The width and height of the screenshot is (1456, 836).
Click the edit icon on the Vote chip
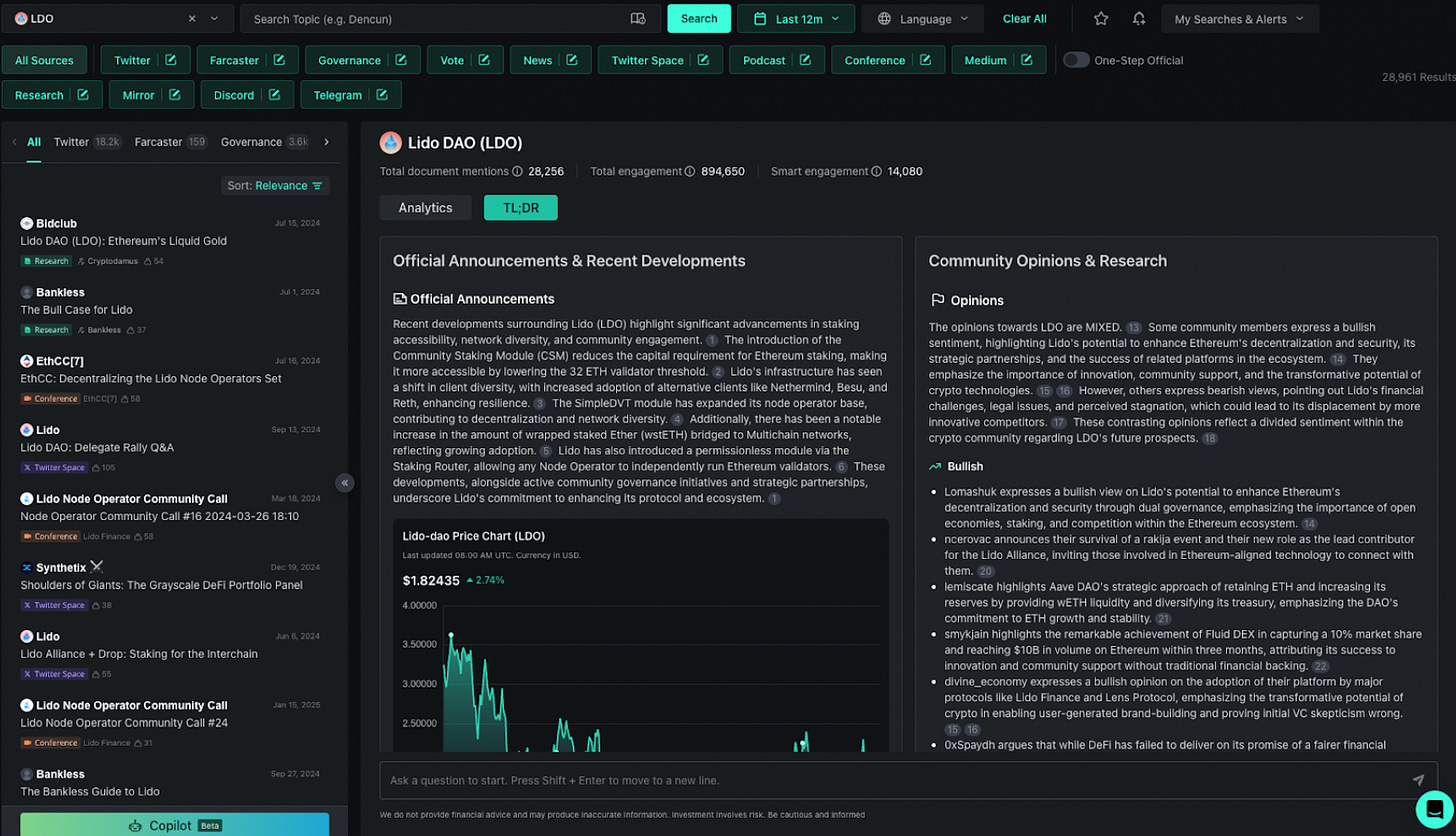point(484,60)
